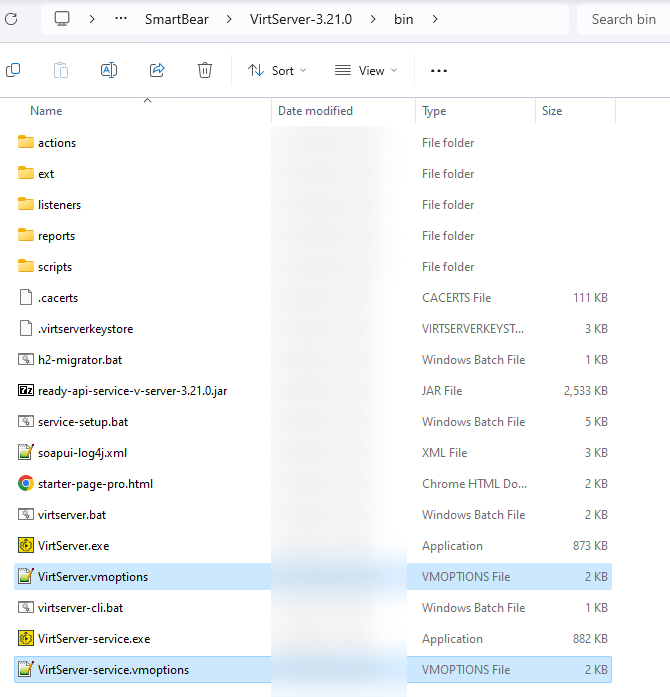Viewport: 670px width, 697px height.
Task: Click the Refresh button
Action: pos(11,19)
